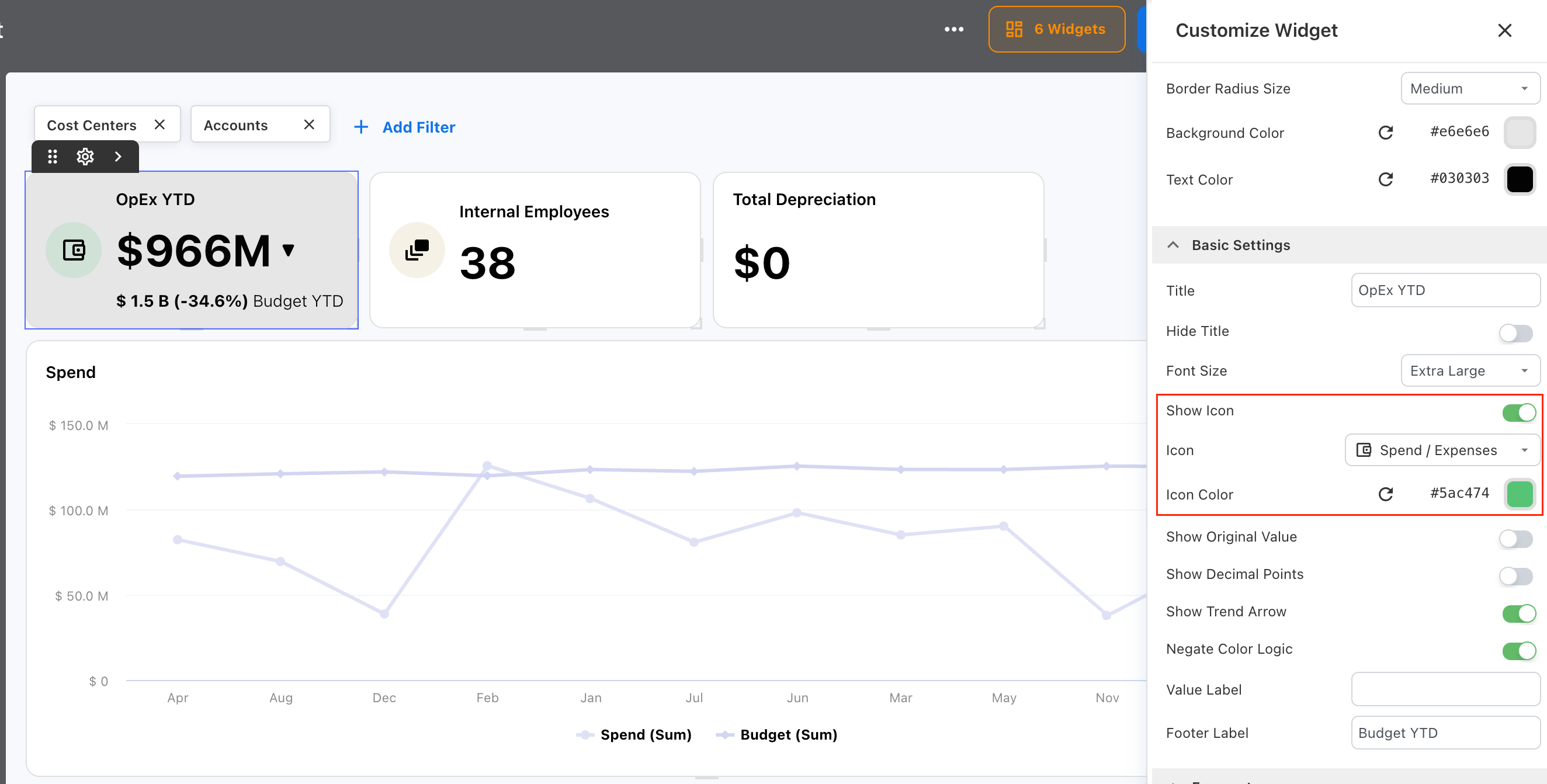Viewport: 1547px width, 784px height.
Task: Reset the Text Color
Action: coord(1385,179)
